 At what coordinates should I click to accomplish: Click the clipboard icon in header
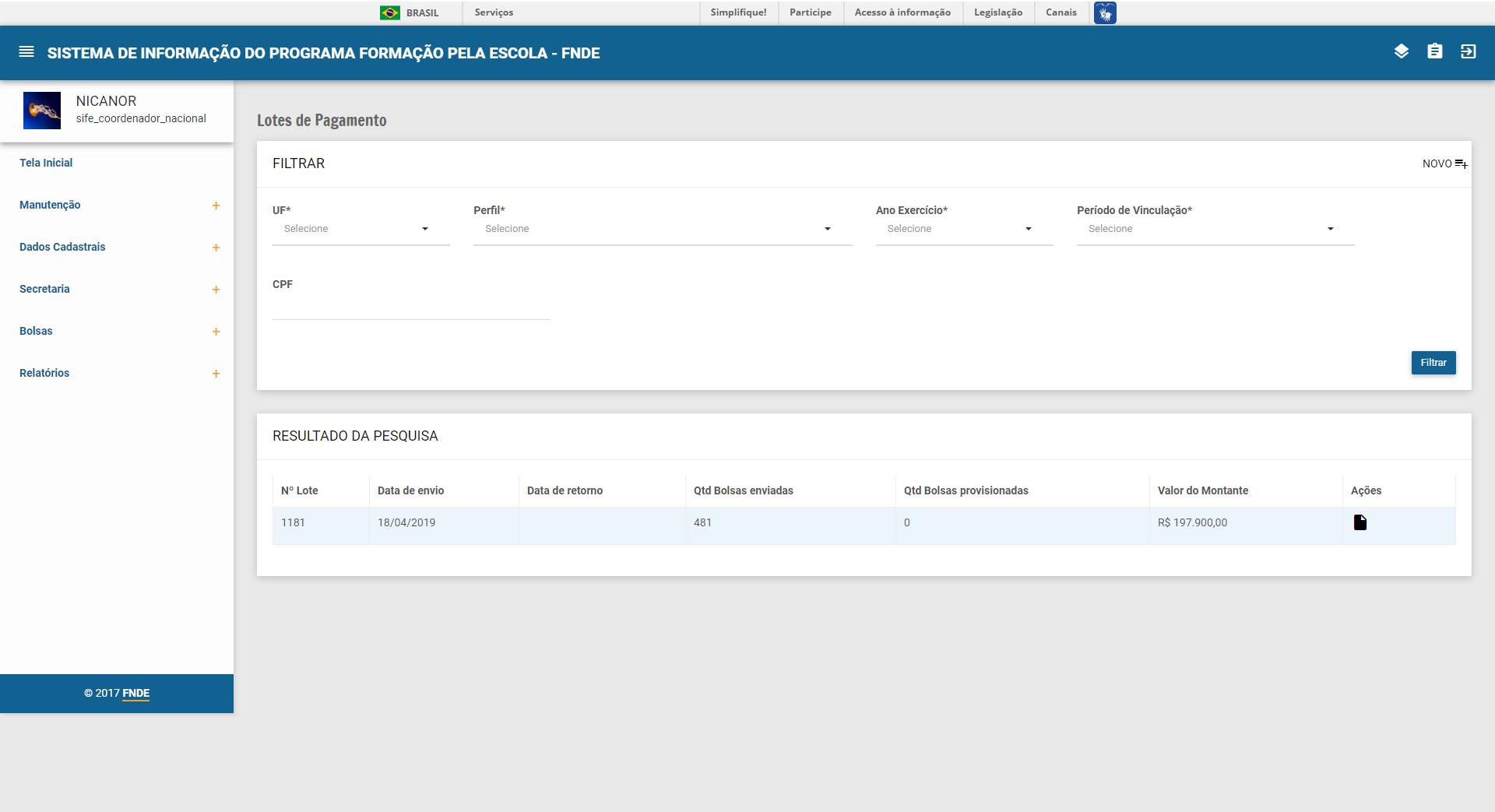point(1434,52)
